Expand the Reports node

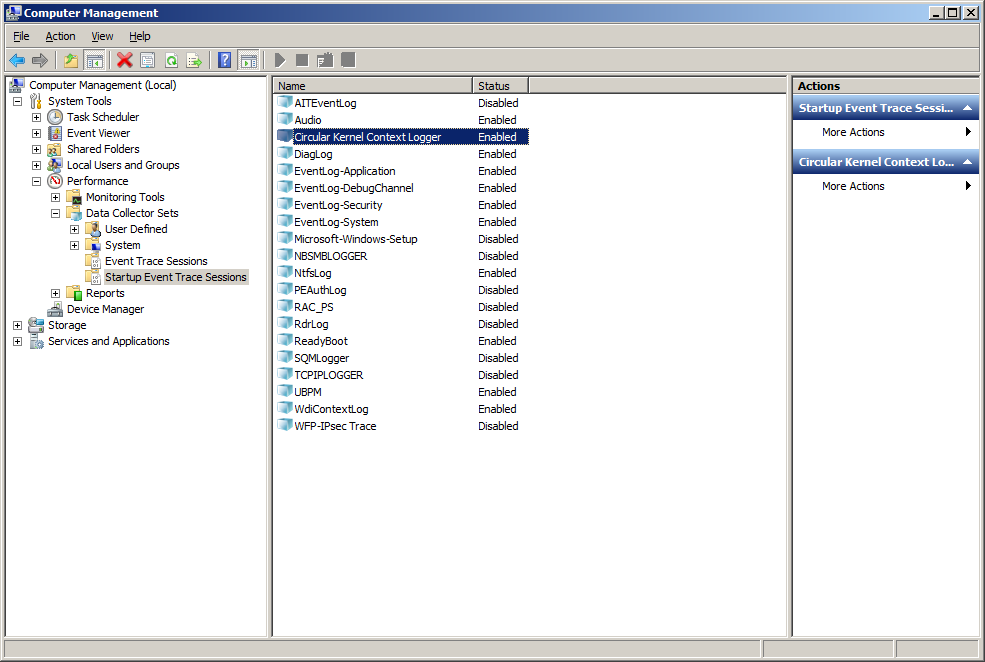click(55, 293)
